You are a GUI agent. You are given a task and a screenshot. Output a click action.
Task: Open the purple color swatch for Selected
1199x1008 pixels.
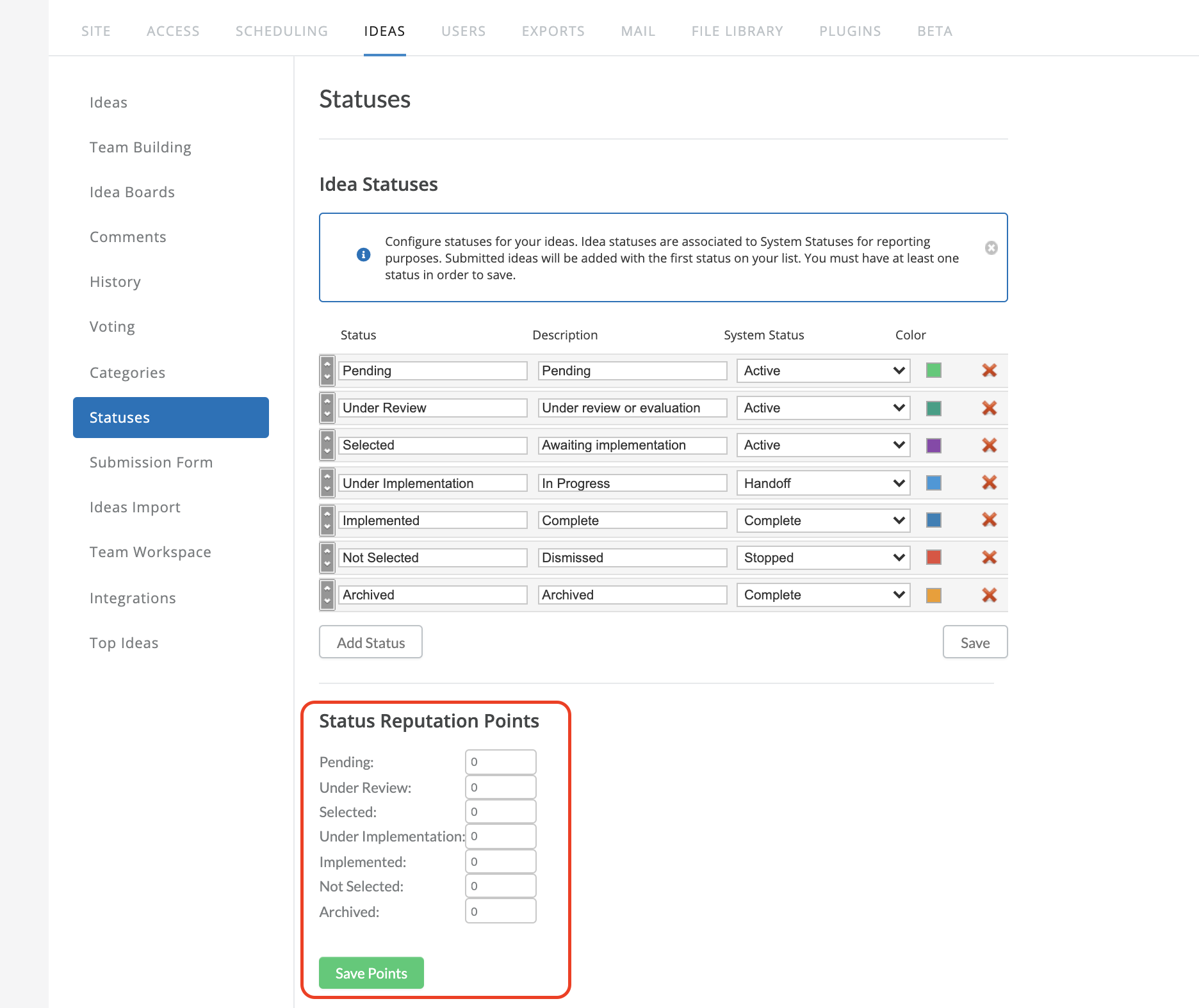tap(933, 445)
